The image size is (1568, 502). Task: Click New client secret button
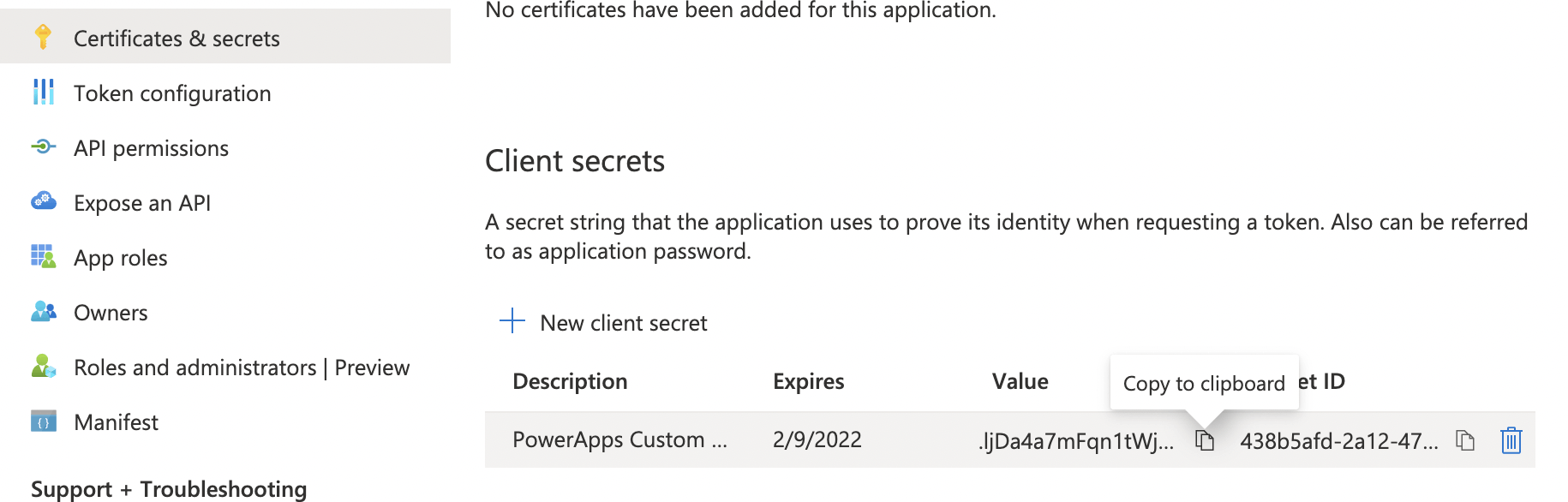pos(623,323)
